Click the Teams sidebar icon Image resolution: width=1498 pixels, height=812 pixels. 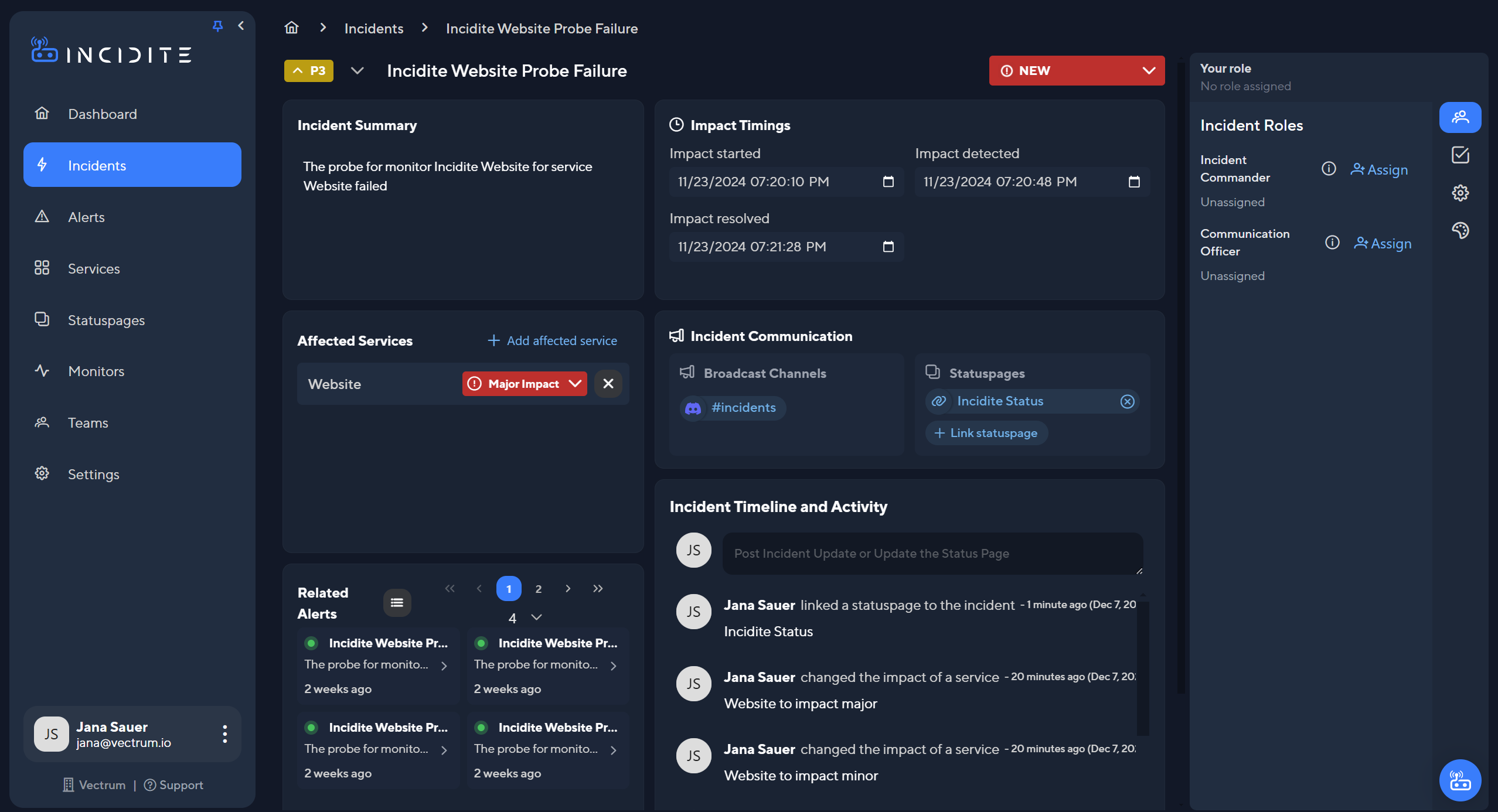(41, 422)
